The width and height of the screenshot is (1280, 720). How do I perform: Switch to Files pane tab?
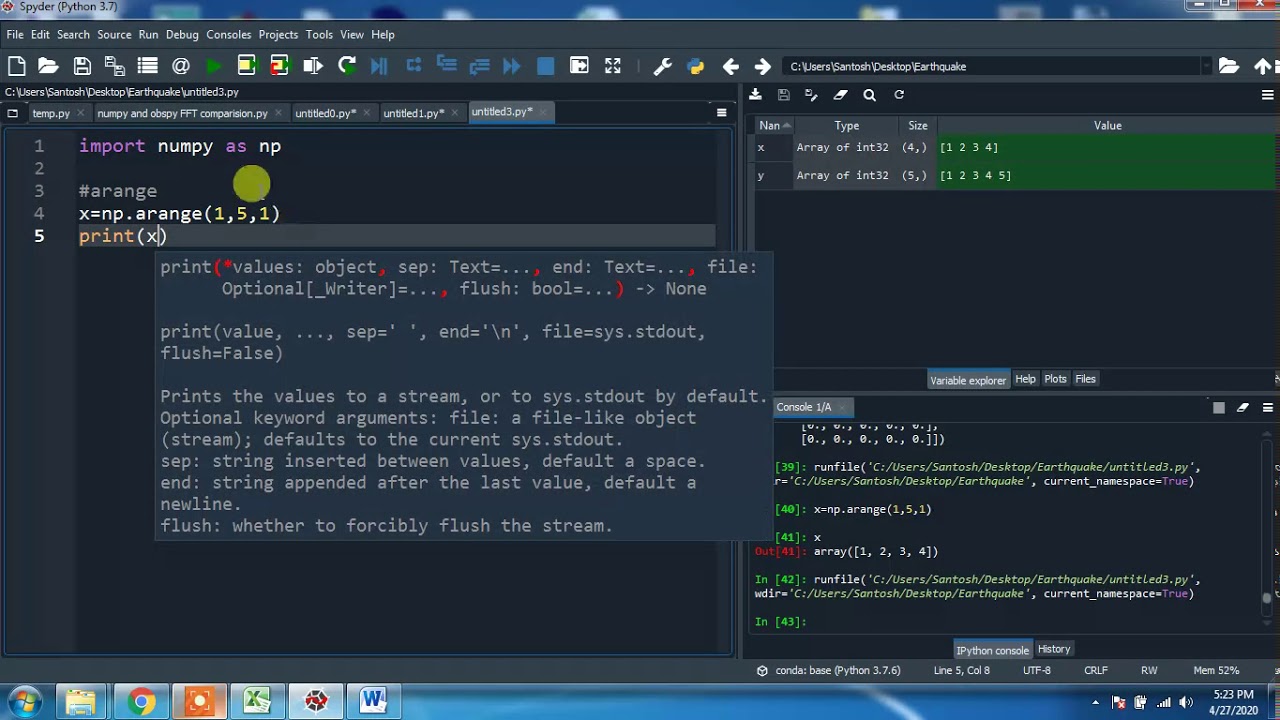(1085, 379)
